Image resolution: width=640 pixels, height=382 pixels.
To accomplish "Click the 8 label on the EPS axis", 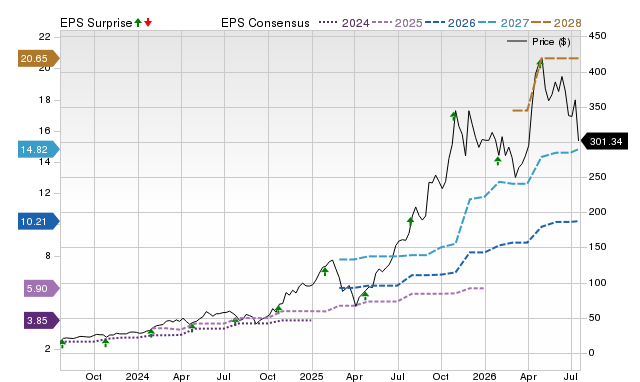I will (x=48, y=256).
